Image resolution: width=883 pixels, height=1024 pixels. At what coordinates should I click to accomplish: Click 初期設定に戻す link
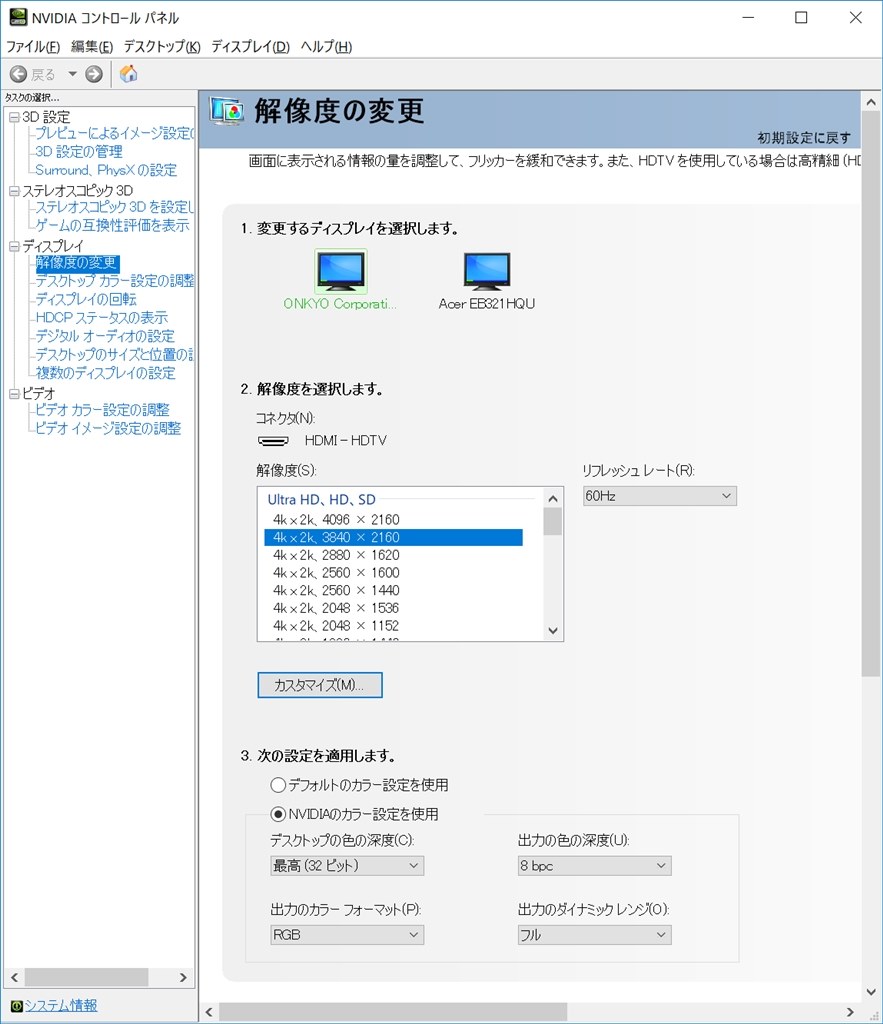[x=804, y=138]
